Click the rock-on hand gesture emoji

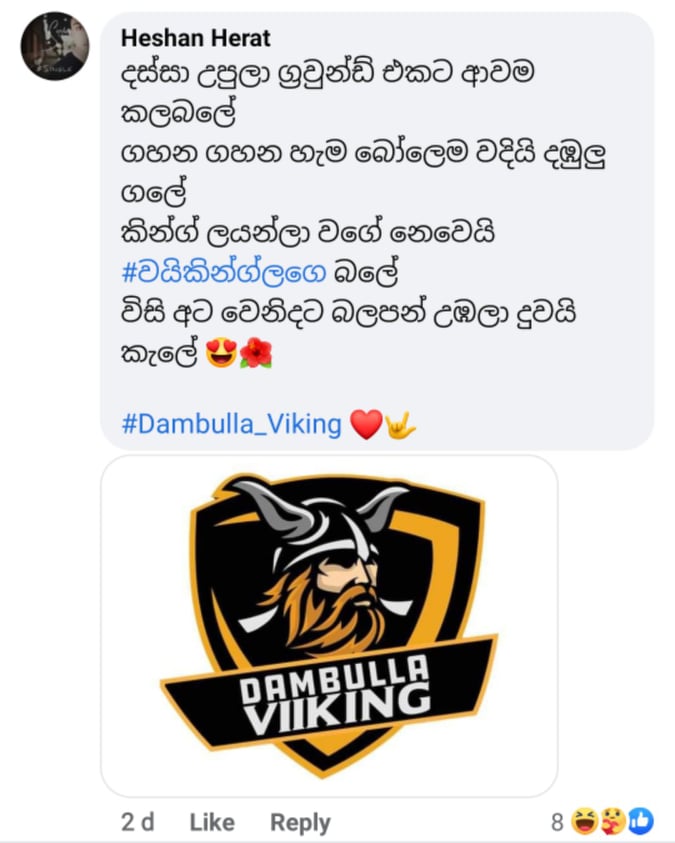tap(400, 425)
